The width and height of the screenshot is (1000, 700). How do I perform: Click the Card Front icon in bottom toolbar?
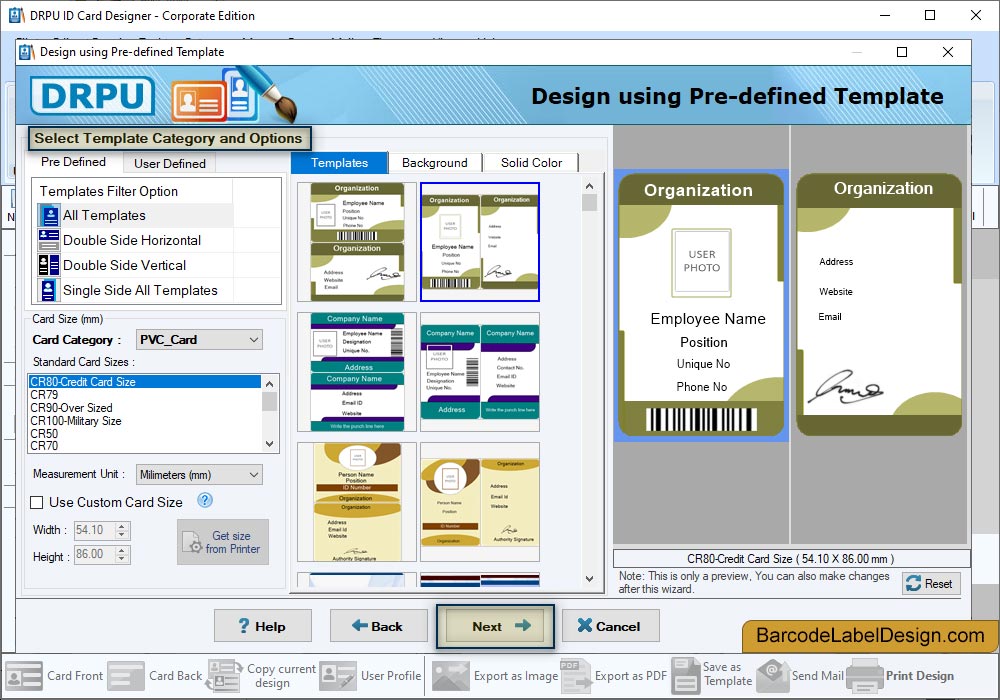pos(24,676)
